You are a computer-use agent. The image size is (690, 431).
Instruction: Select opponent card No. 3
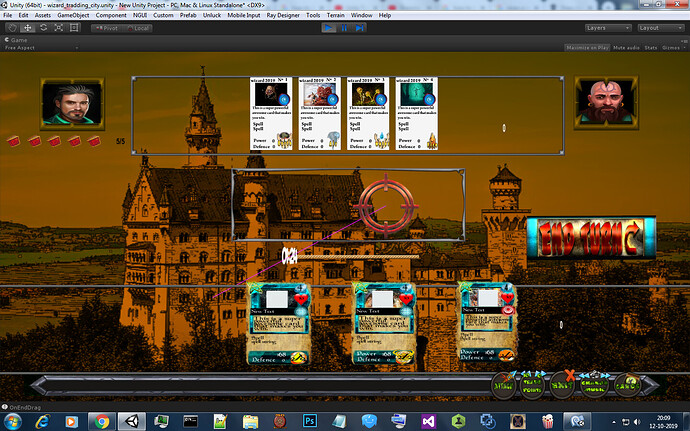(368, 114)
